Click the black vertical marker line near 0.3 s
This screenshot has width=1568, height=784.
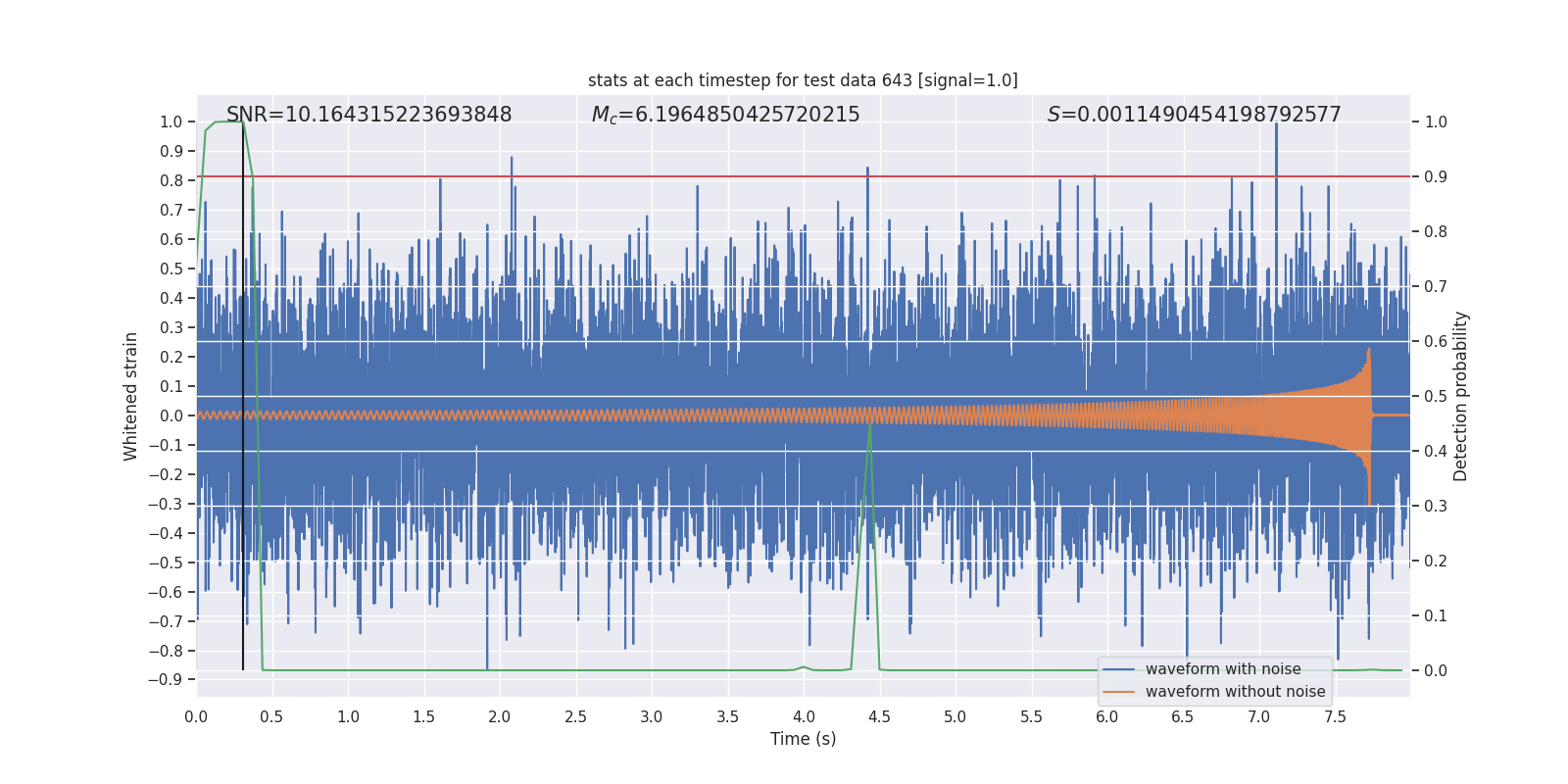[x=243, y=392]
